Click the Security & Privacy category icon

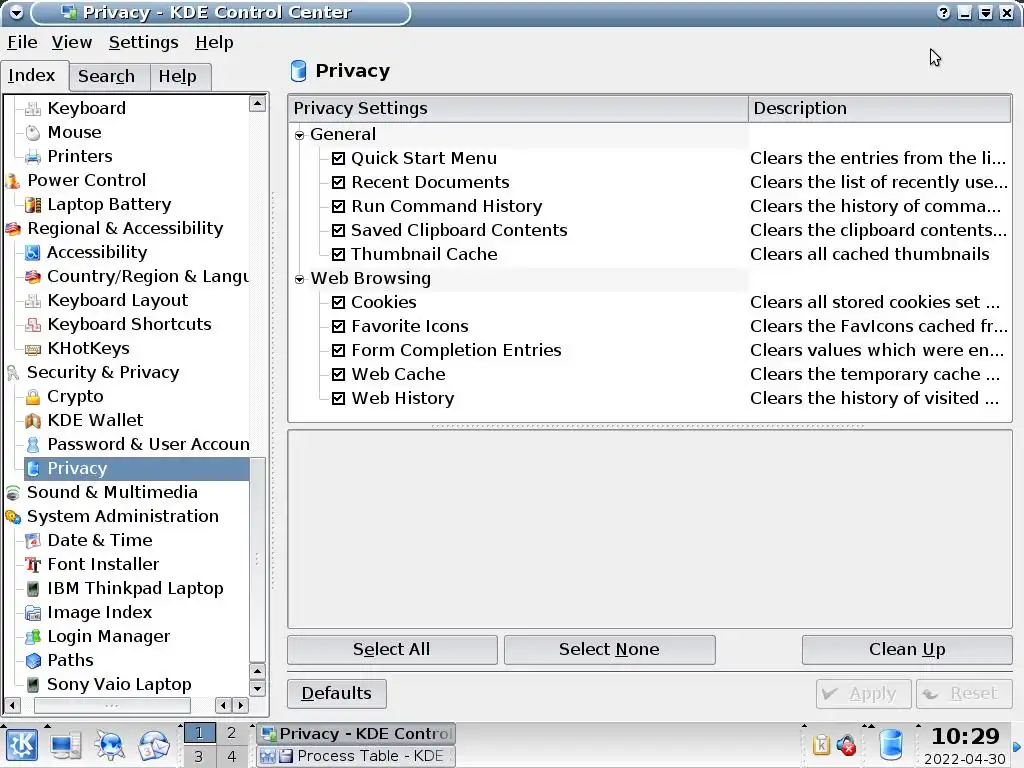13,373
